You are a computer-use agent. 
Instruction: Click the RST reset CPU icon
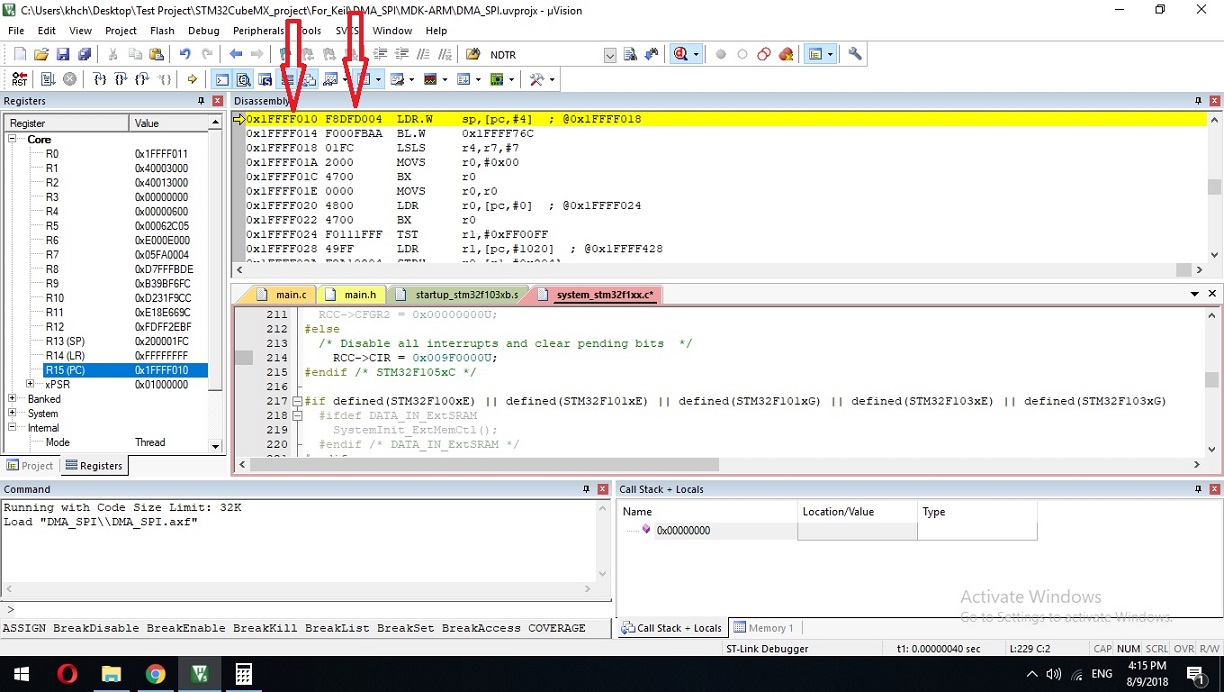coord(20,79)
